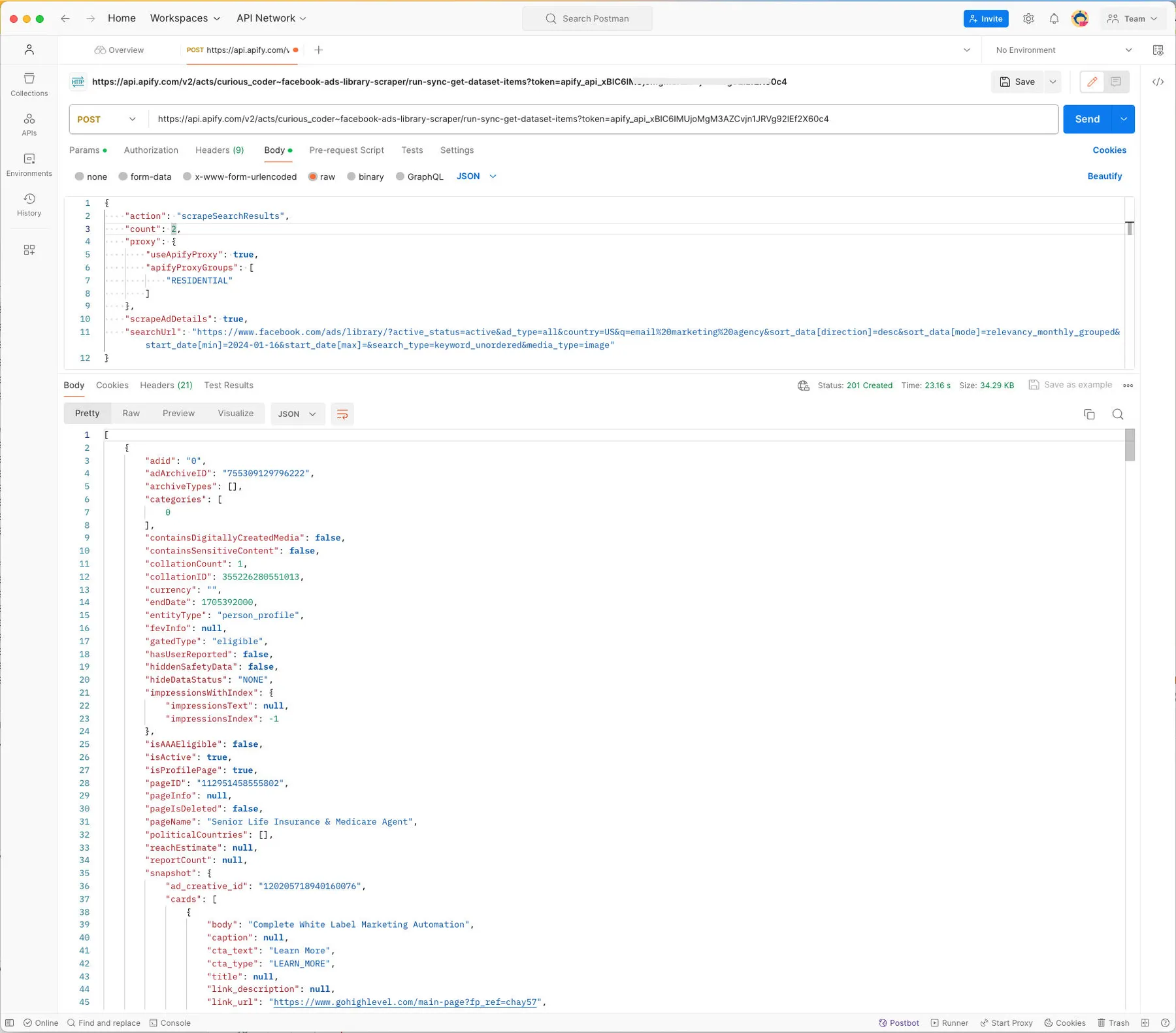Open the notifications bell
Image resolution: width=1176 pixels, height=1033 pixels.
point(1054,19)
